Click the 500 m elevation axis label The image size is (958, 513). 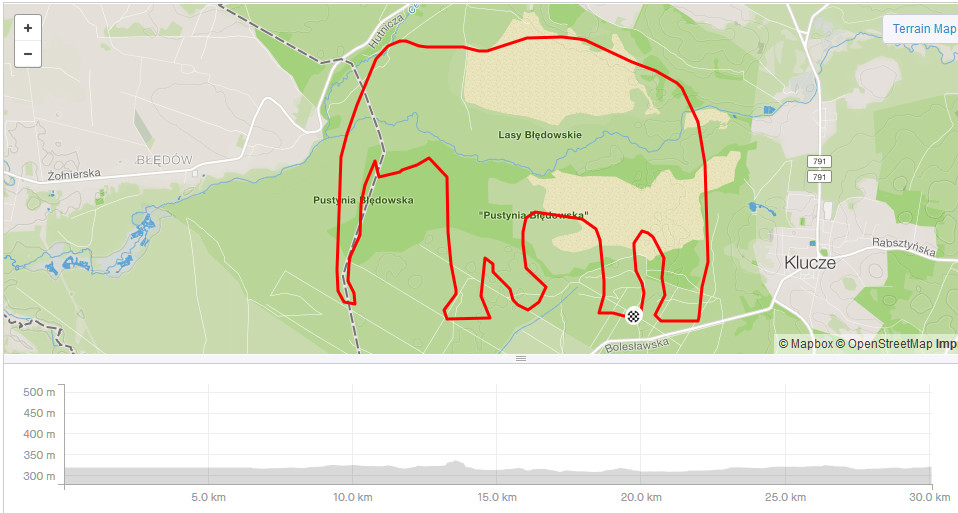pos(39,392)
